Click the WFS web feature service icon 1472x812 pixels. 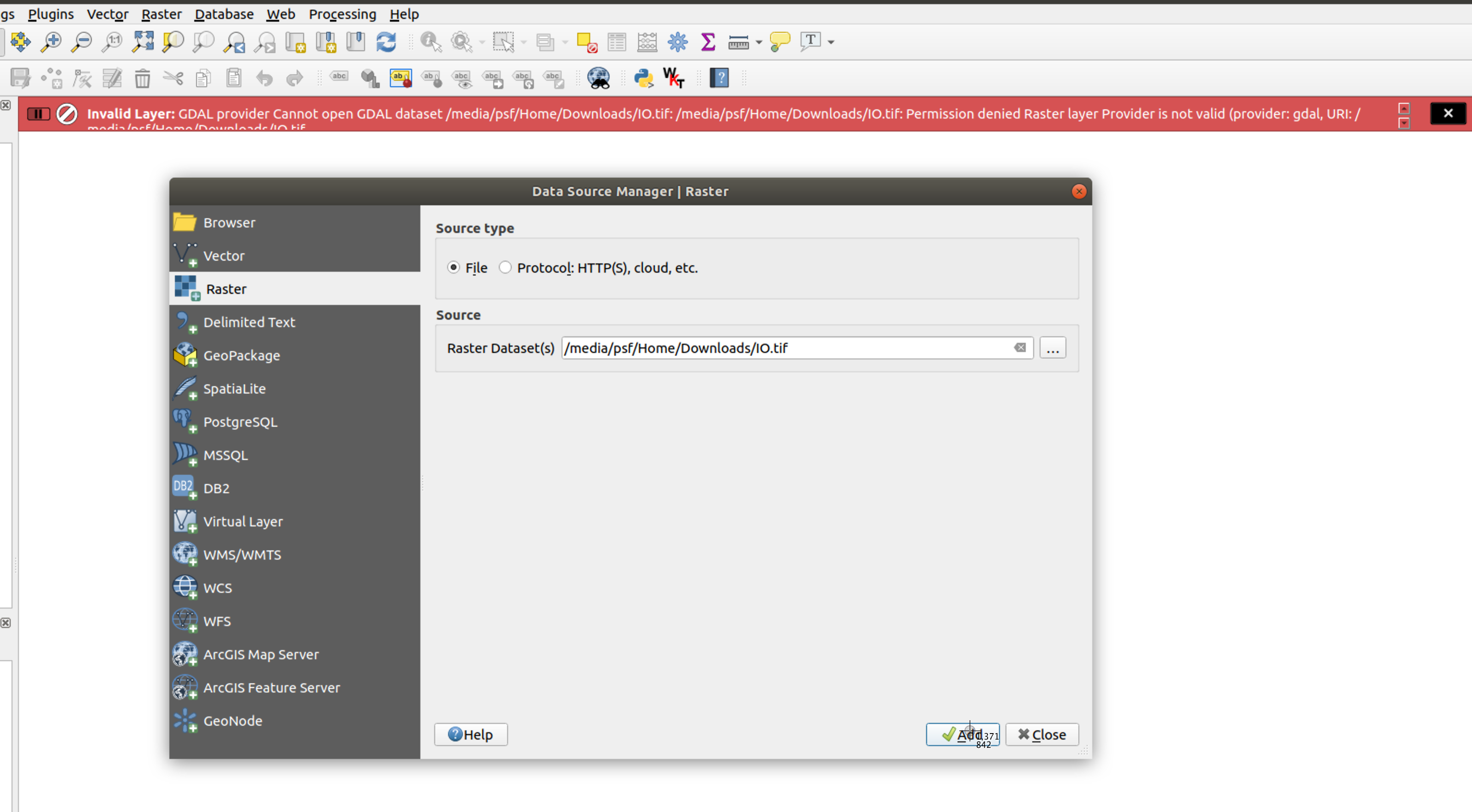click(x=184, y=621)
